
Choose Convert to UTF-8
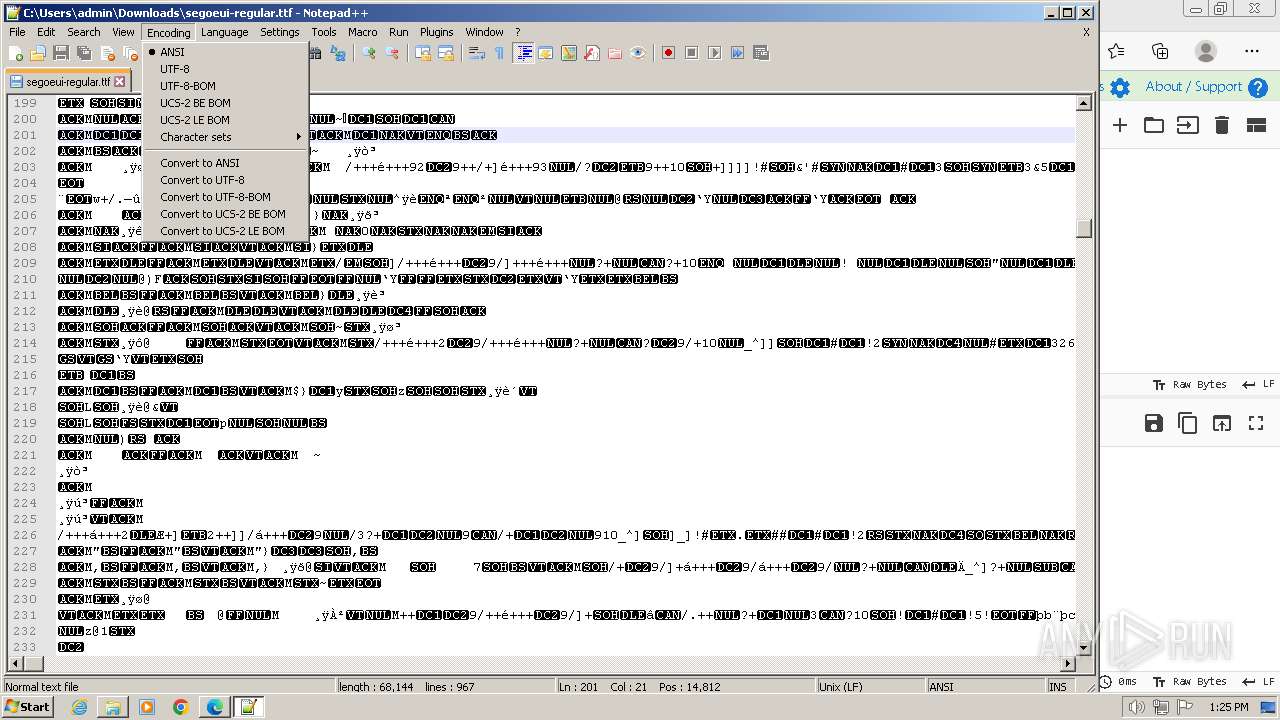click(225, 180)
